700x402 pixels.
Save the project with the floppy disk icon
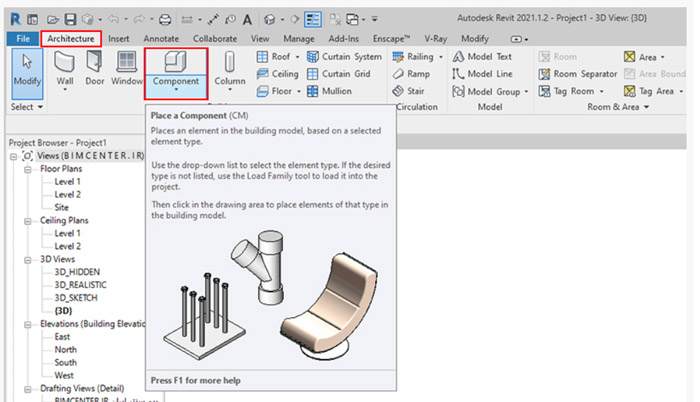(x=70, y=20)
